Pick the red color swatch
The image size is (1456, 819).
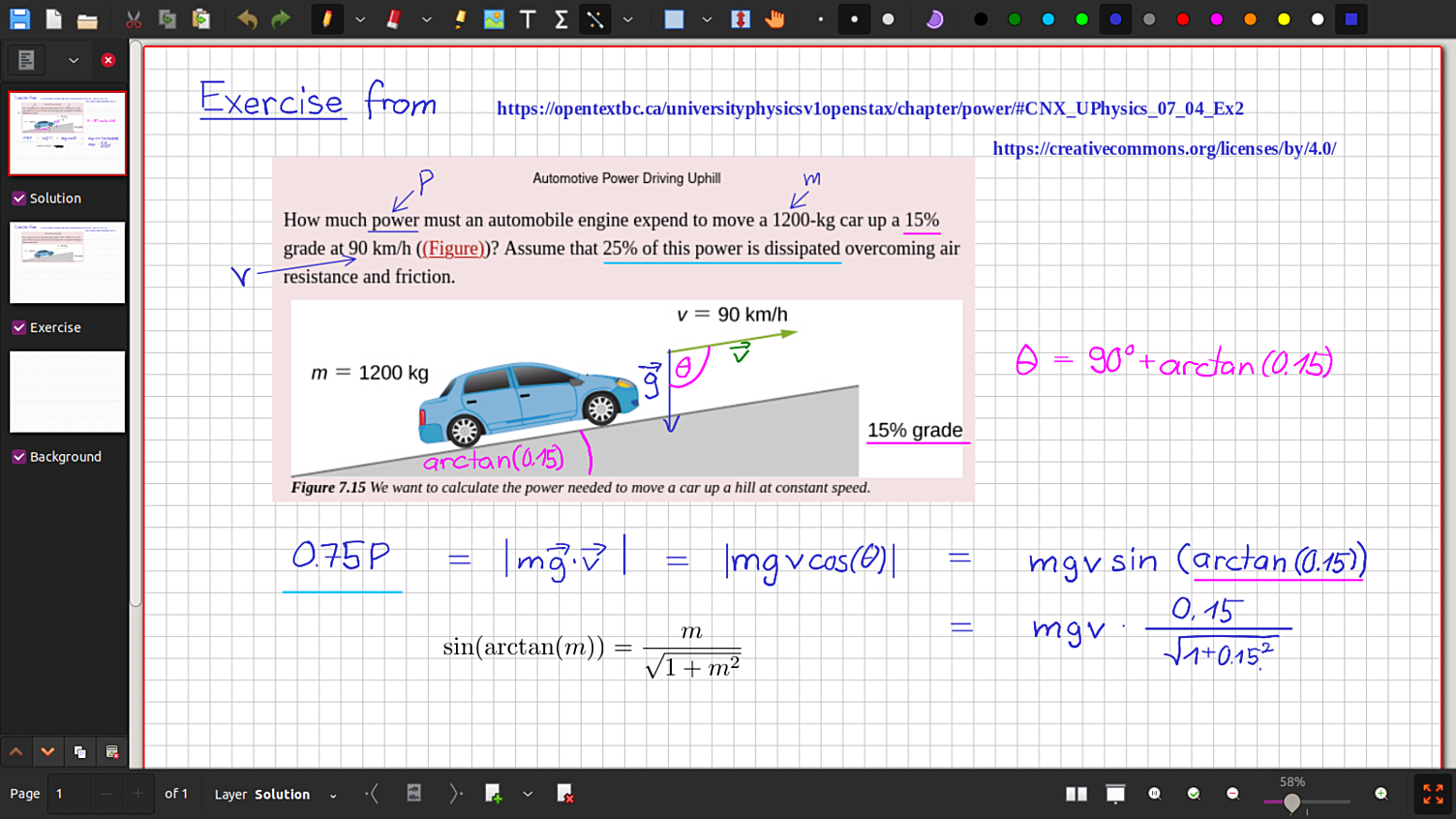[x=1183, y=19]
